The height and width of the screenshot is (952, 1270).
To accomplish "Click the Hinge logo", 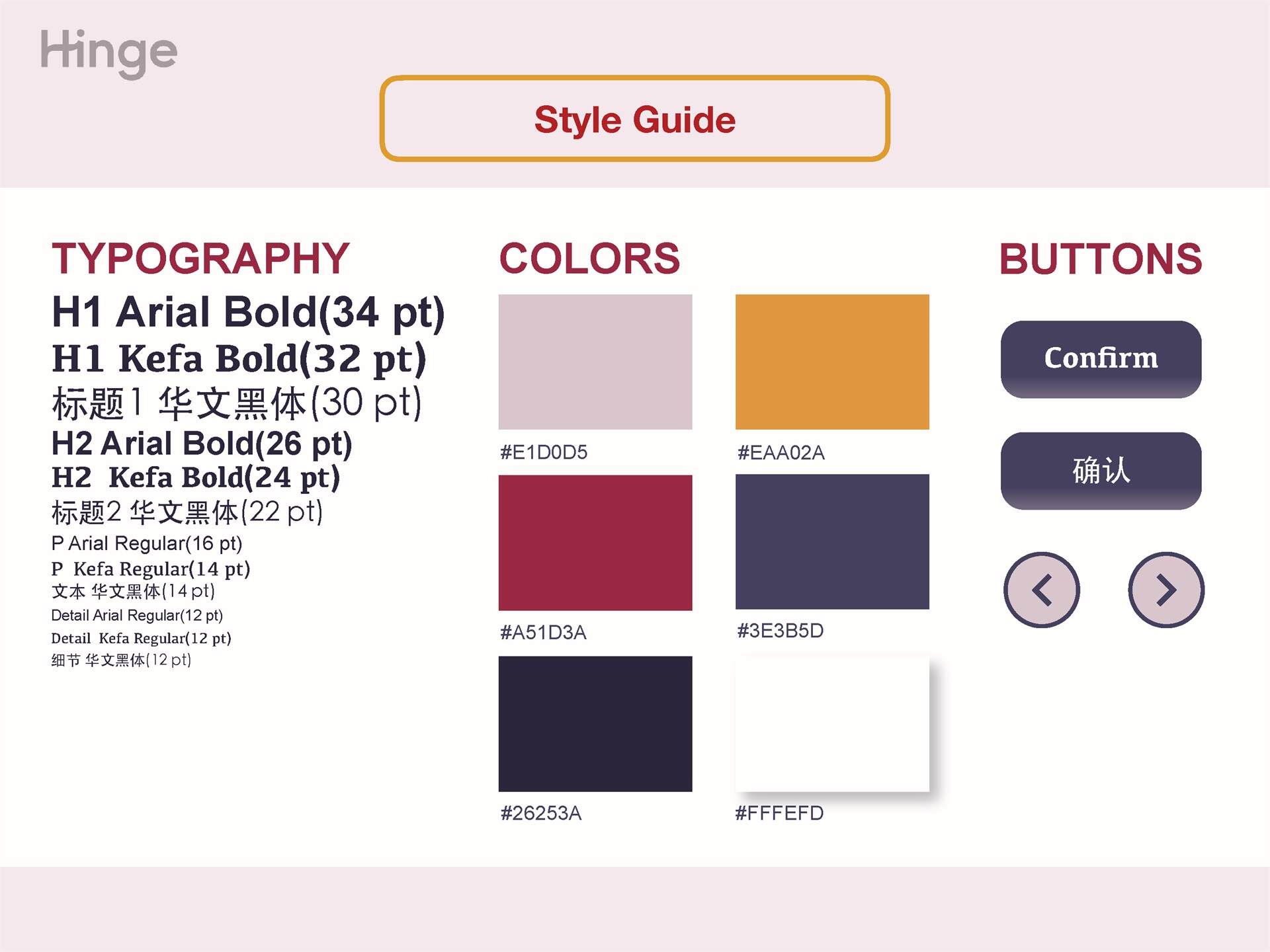I will click(108, 53).
